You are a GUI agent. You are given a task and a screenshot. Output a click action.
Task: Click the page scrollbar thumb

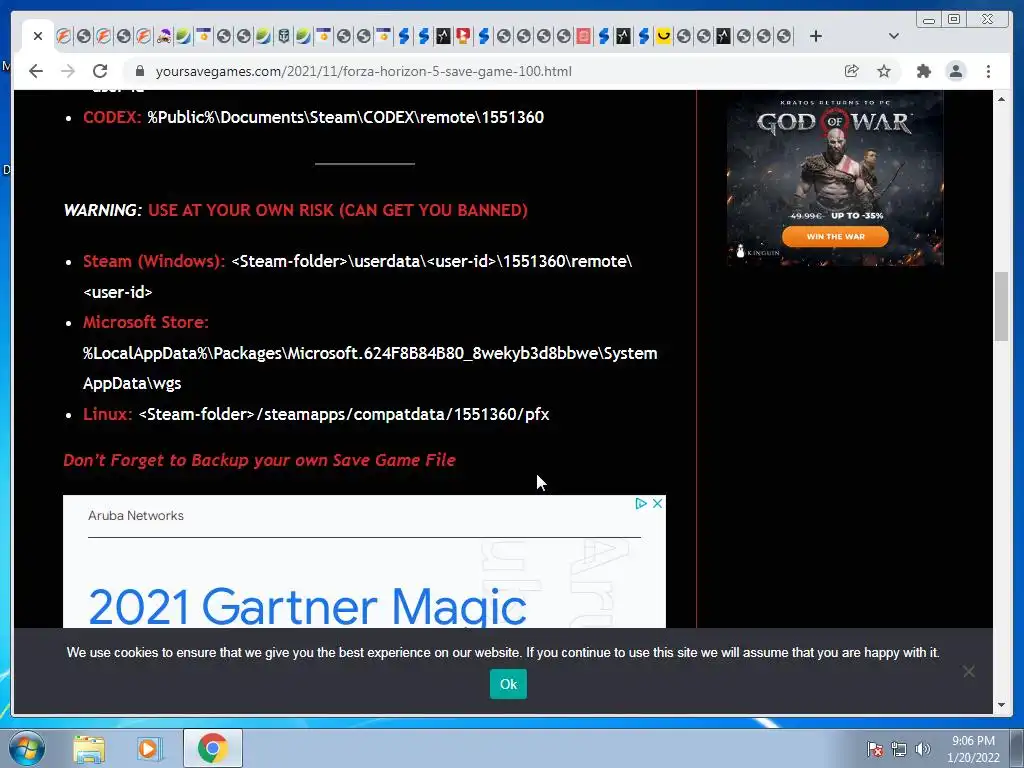click(x=1001, y=306)
